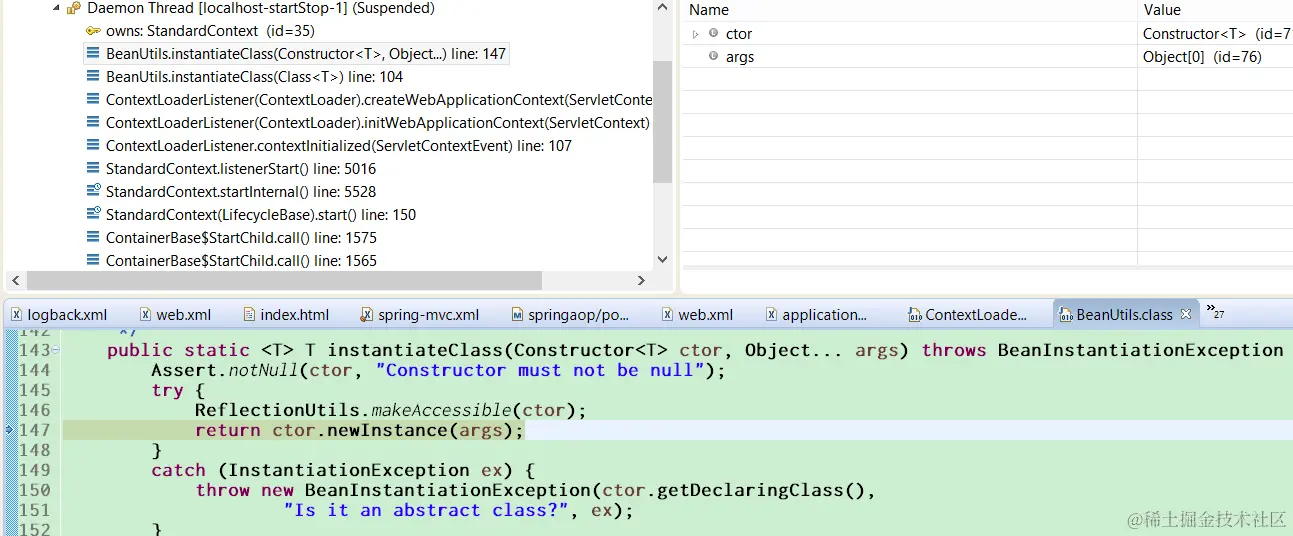Viewport: 1293px width, 536px height.
Task: Collapse the Daemon Thread localhost-startStop-1 node
Action: click(x=55, y=8)
